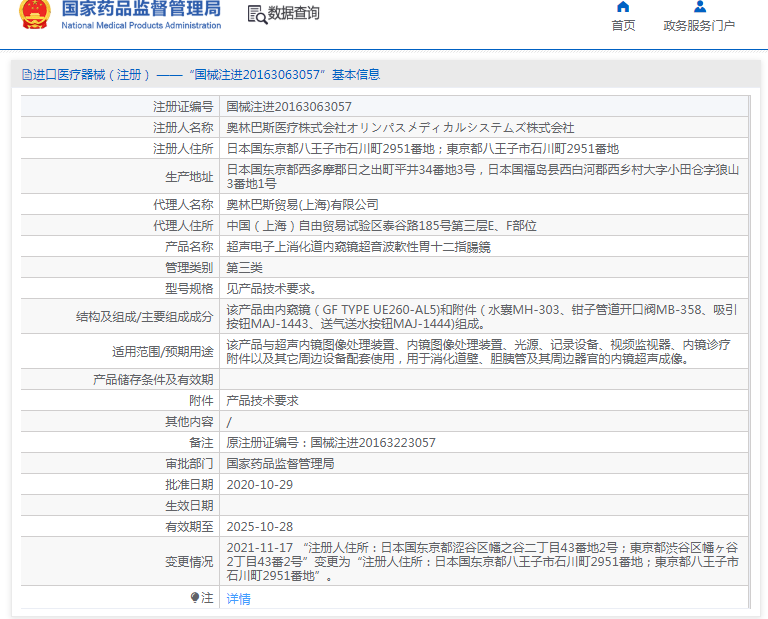This screenshot has width=768, height=619.
Task: Open 政务服务门户 portal link
Action: coord(699,25)
